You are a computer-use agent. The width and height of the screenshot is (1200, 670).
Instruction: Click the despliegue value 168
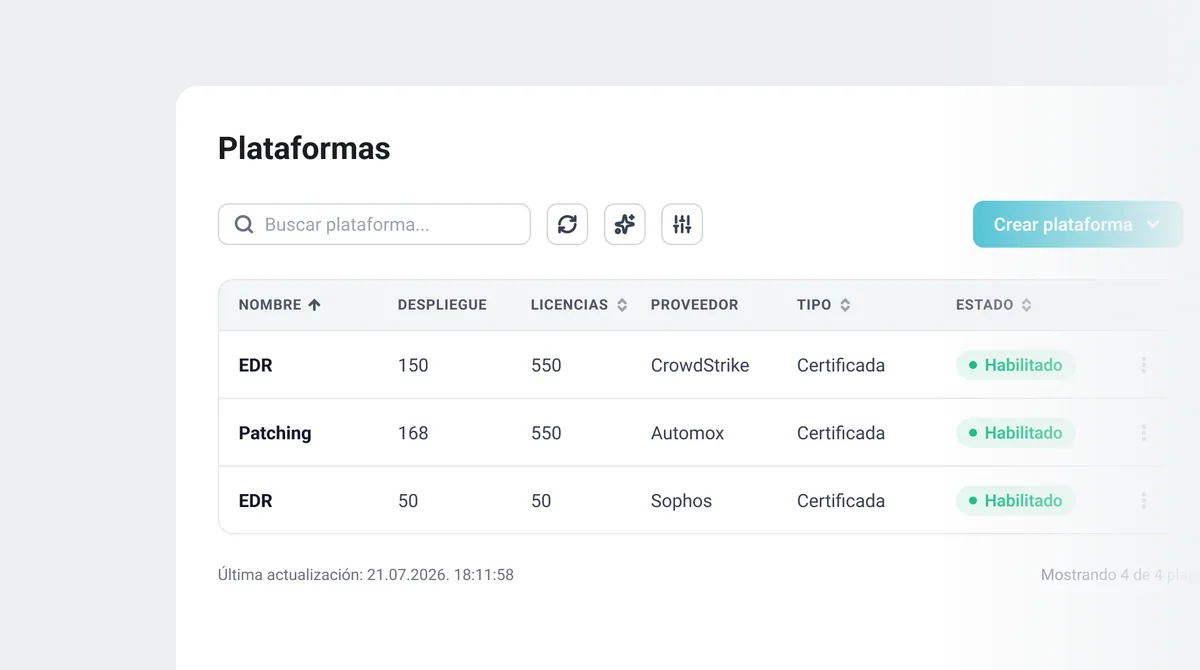pos(413,433)
